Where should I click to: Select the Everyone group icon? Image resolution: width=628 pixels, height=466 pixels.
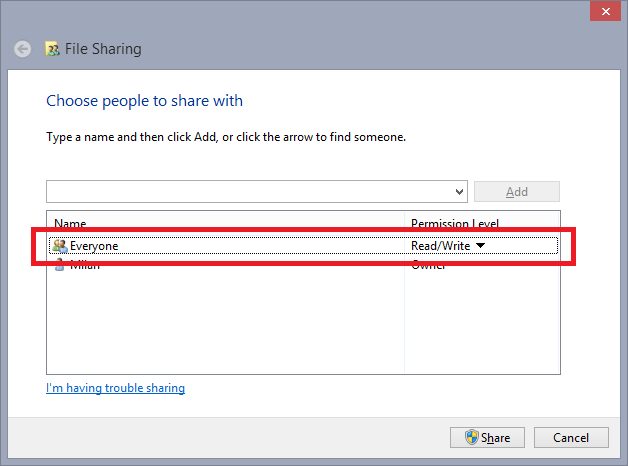pos(60,245)
